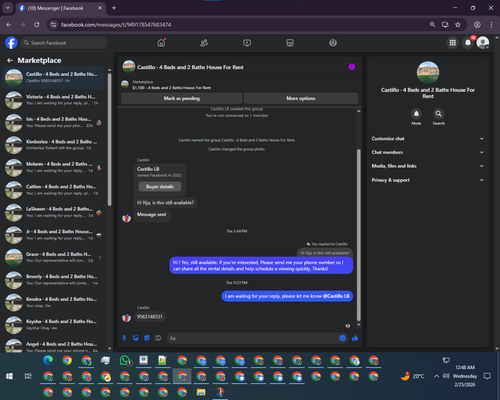
Task: Open the Victoria conversation
Action: tap(53, 100)
